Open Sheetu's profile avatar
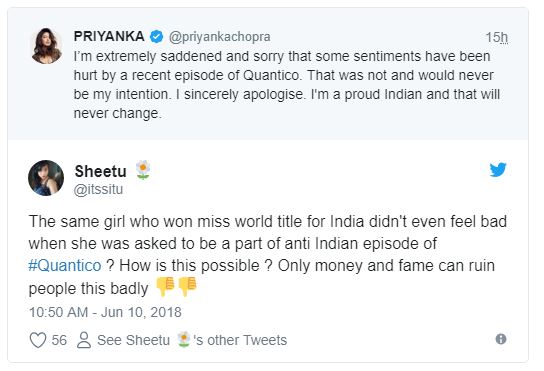 click(46, 178)
